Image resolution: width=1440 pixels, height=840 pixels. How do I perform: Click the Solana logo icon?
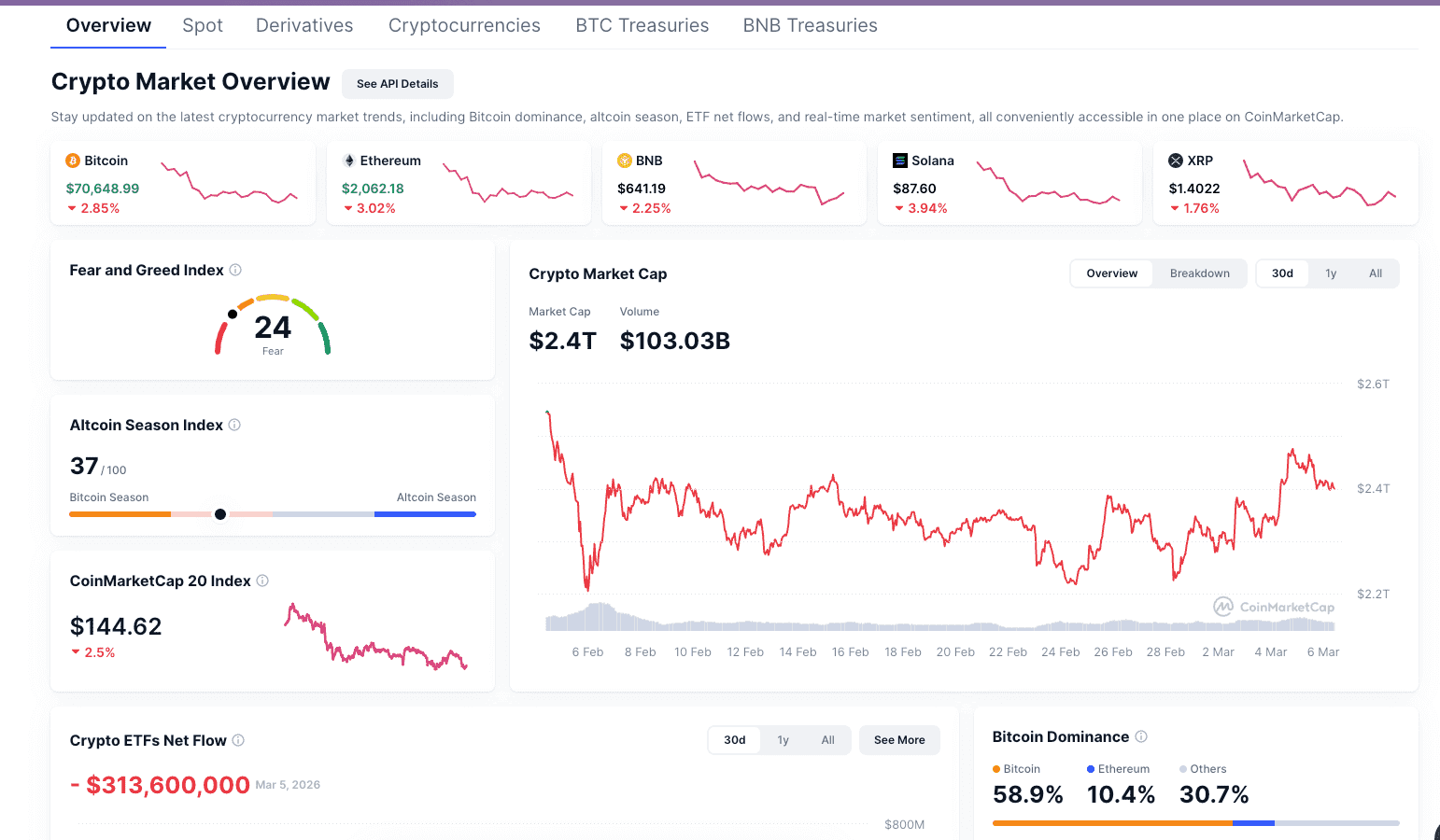pyautogui.click(x=900, y=161)
